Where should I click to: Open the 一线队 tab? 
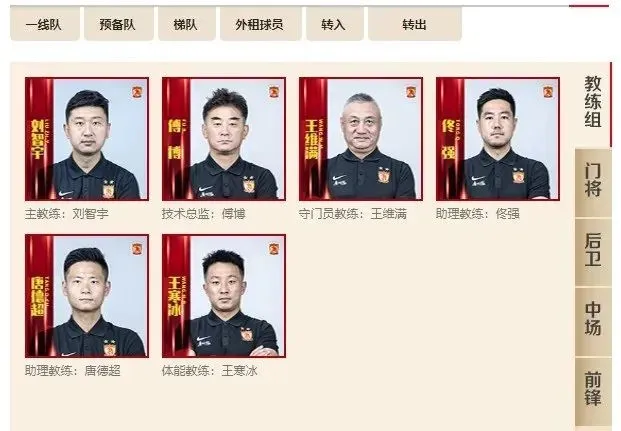(x=45, y=24)
